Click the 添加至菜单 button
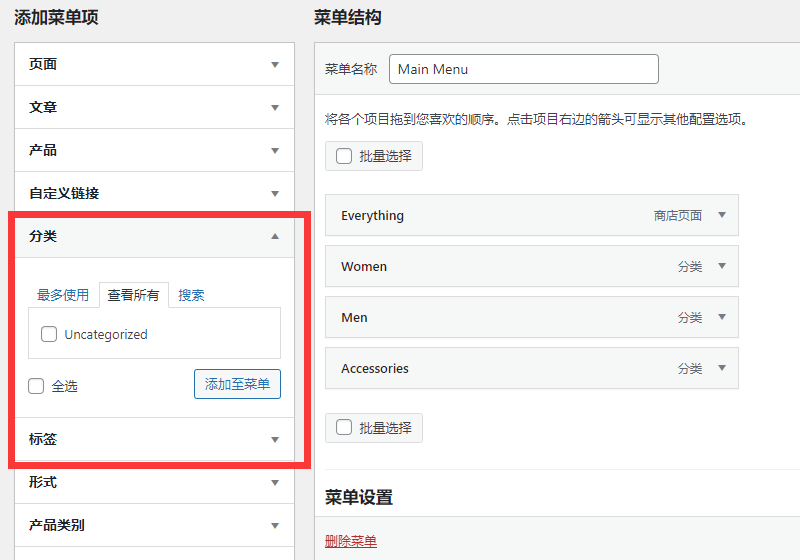The image size is (800, 560). point(237,384)
